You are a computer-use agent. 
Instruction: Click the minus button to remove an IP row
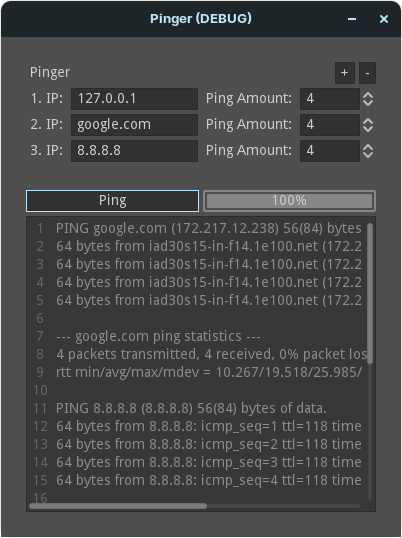pos(367,73)
